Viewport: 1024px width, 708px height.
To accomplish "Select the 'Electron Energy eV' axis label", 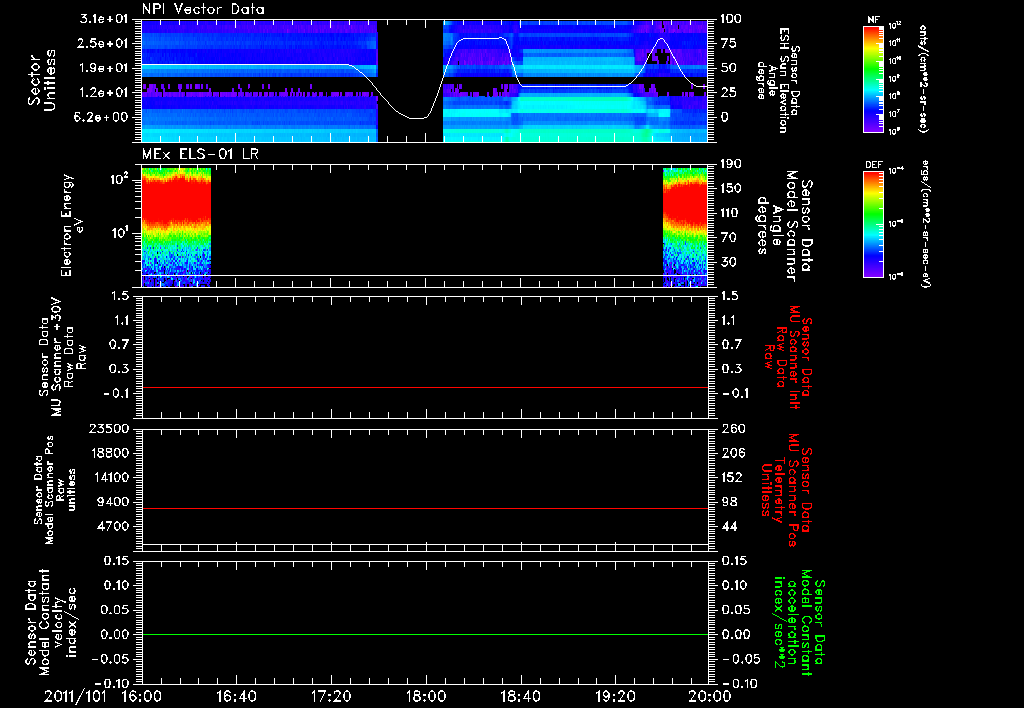I will point(71,225).
